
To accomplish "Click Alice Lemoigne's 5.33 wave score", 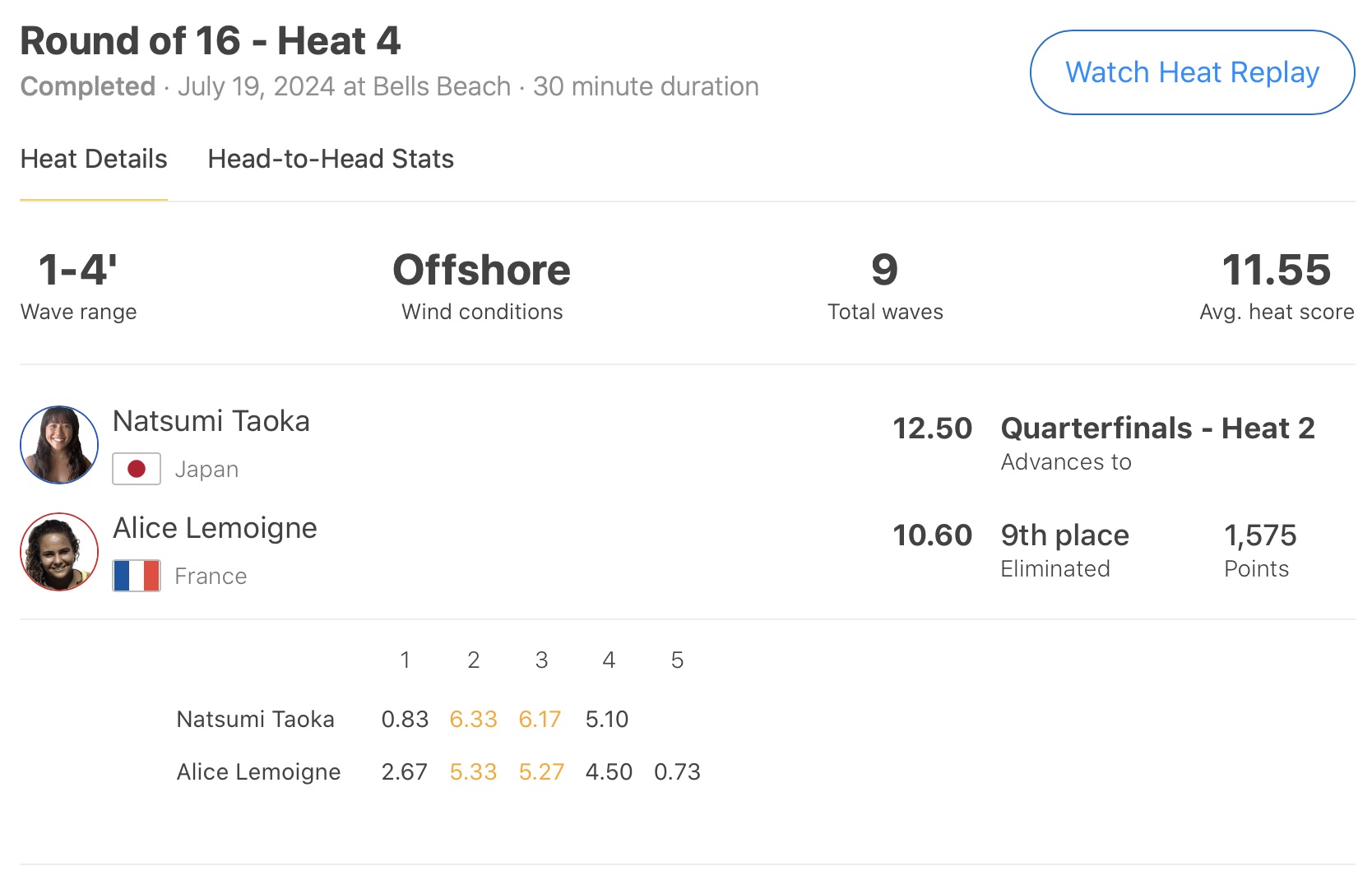I will tap(473, 772).
